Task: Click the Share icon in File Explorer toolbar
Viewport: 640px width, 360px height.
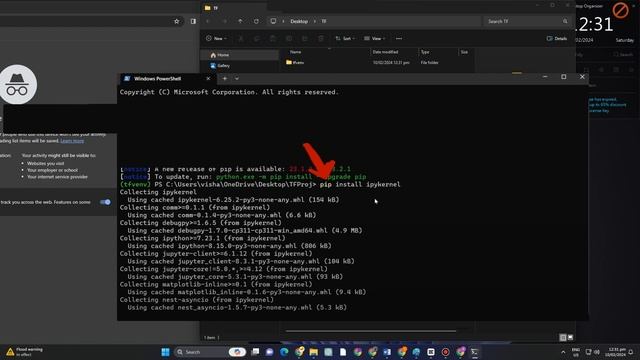Action: (x=304, y=38)
